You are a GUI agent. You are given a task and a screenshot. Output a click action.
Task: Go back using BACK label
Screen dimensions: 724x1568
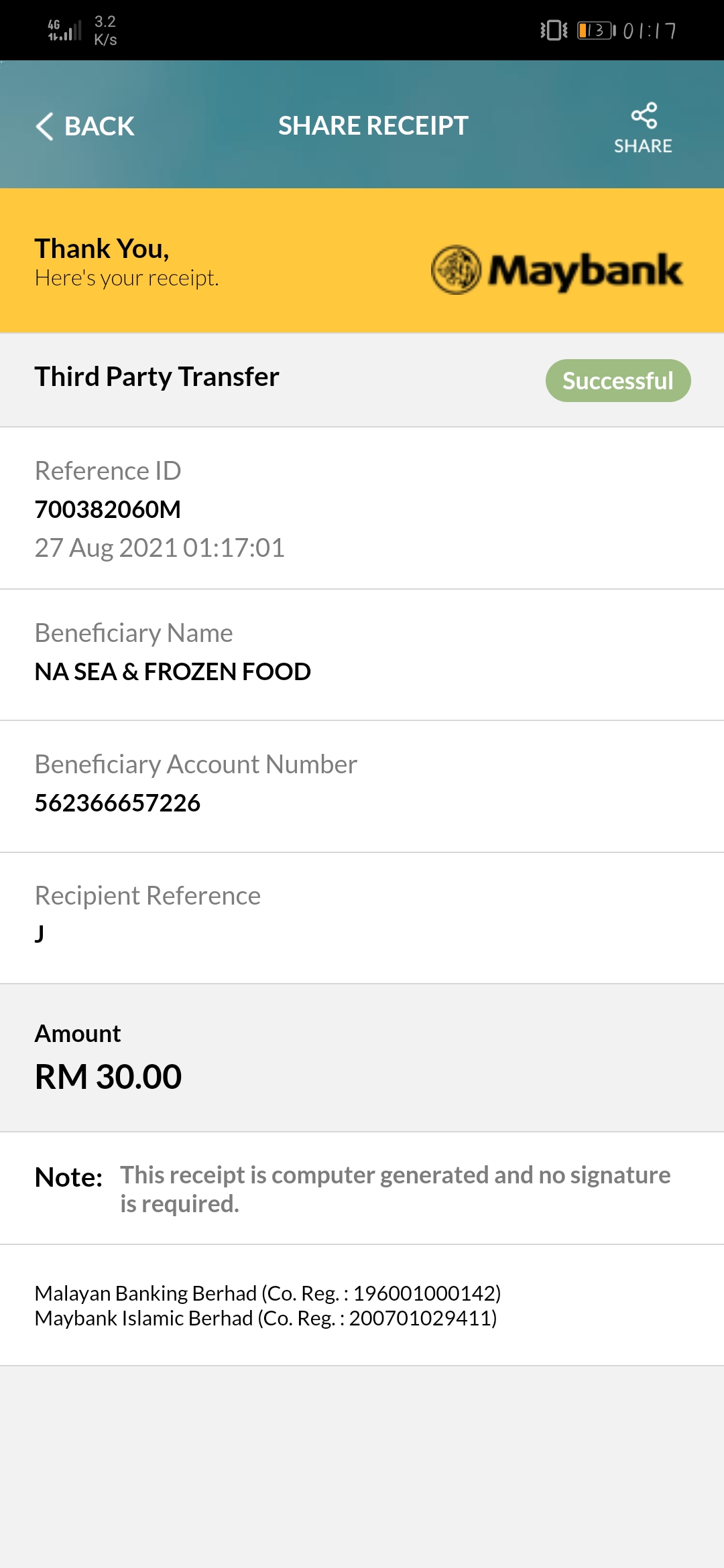point(99,126)
